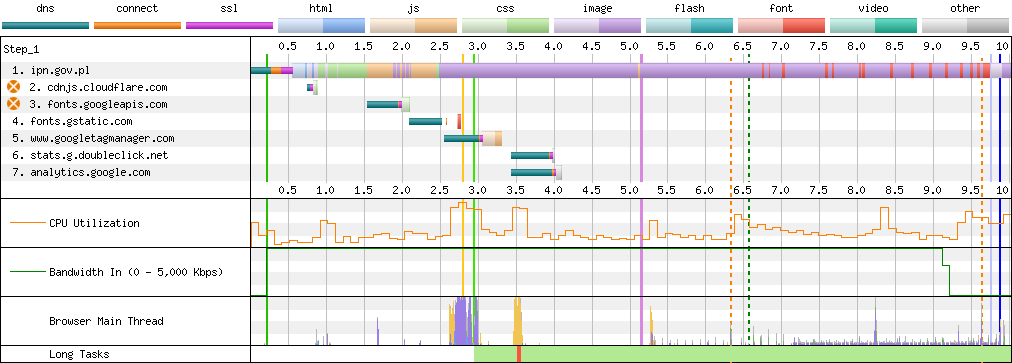Viewport: 1012px width, 363px height.
Task: Click the 0.5 tick on the top time axis
Action: [288, 46]
